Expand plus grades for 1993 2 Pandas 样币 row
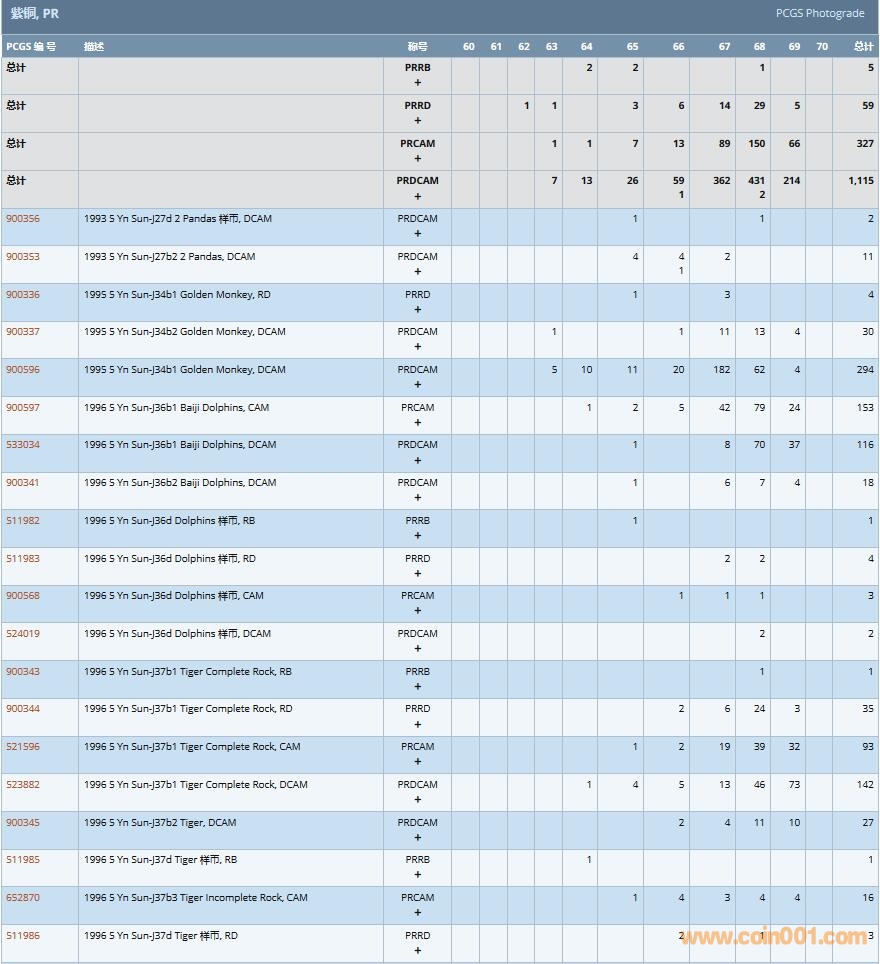This screenshot has width=880, height=964. pyautogui.click(x=417, y=234)
